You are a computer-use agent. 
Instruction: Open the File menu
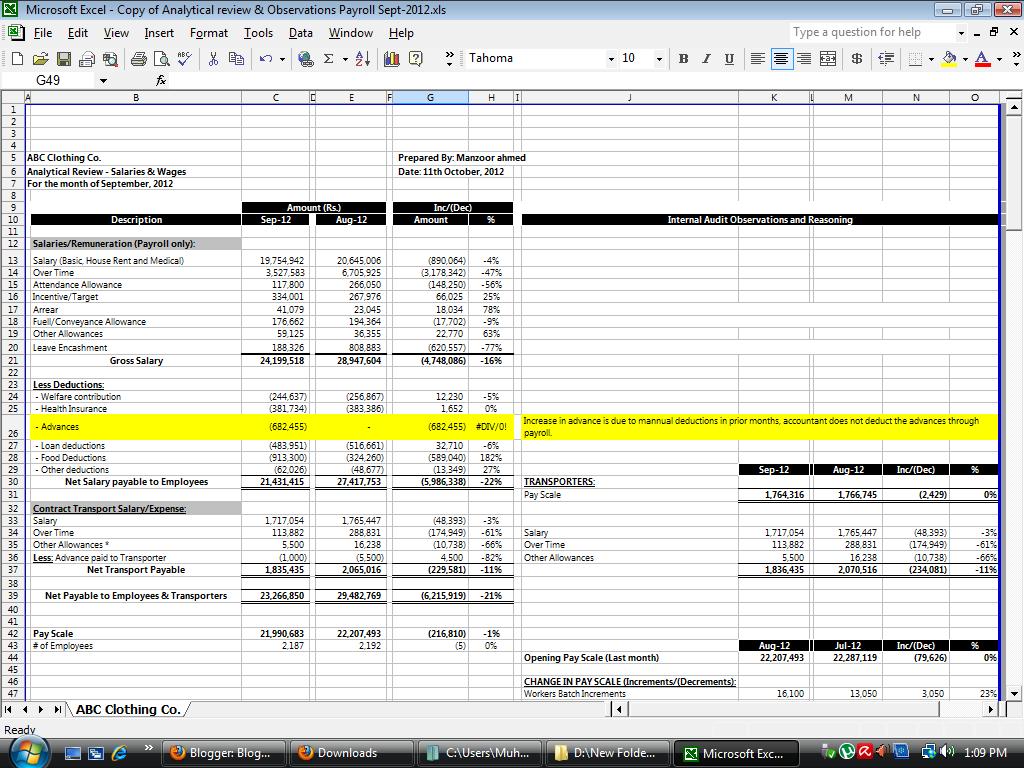pos(42,33)
